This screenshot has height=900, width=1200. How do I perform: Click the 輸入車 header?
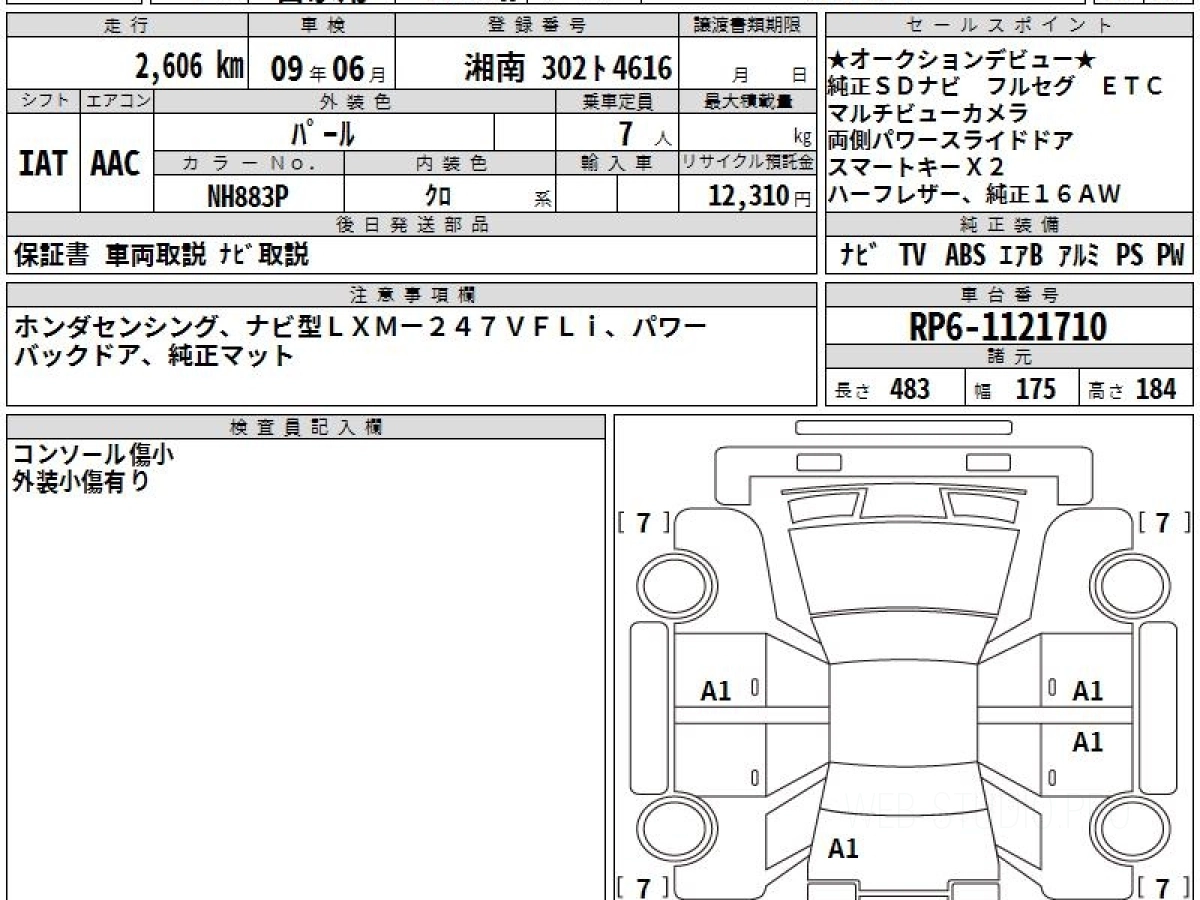point(618,164)
